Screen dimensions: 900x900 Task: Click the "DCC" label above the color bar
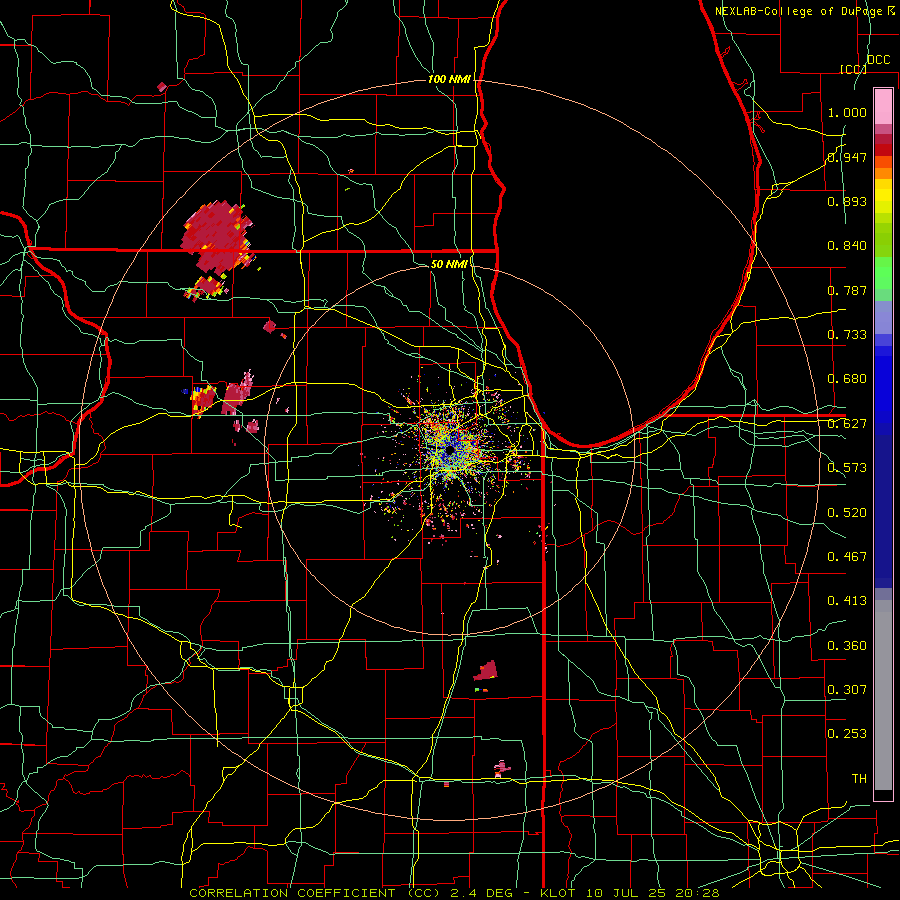pos(878,60)
